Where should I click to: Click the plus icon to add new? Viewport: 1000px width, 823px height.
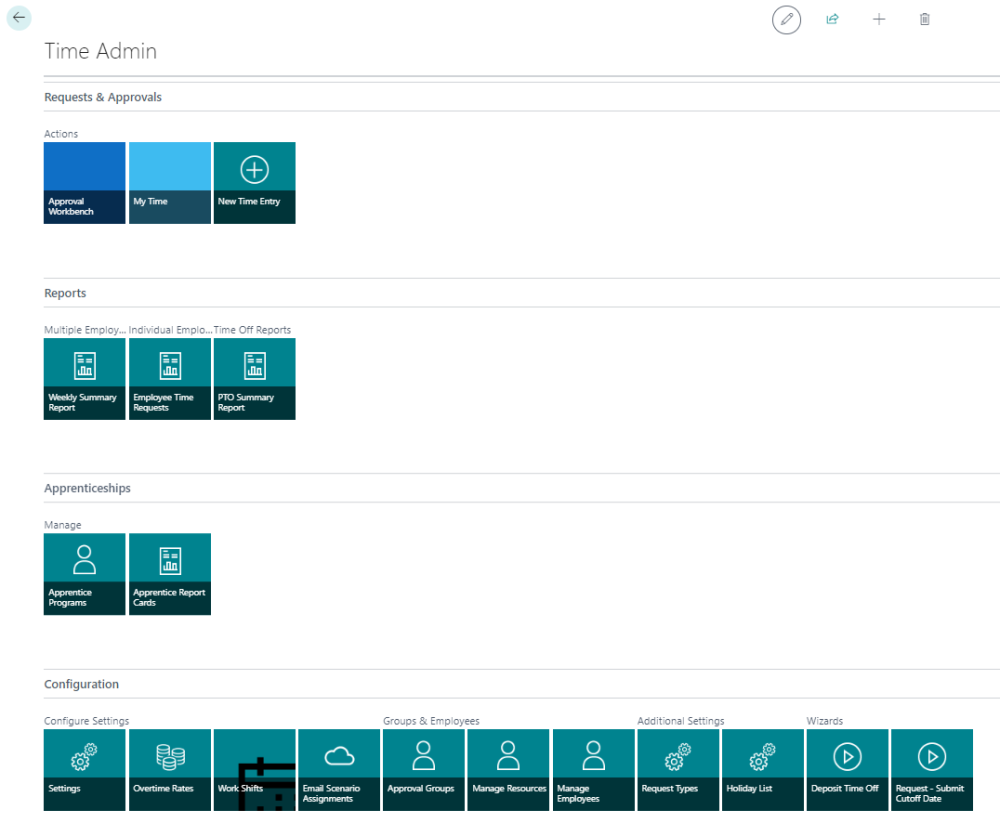pos(879,19)
